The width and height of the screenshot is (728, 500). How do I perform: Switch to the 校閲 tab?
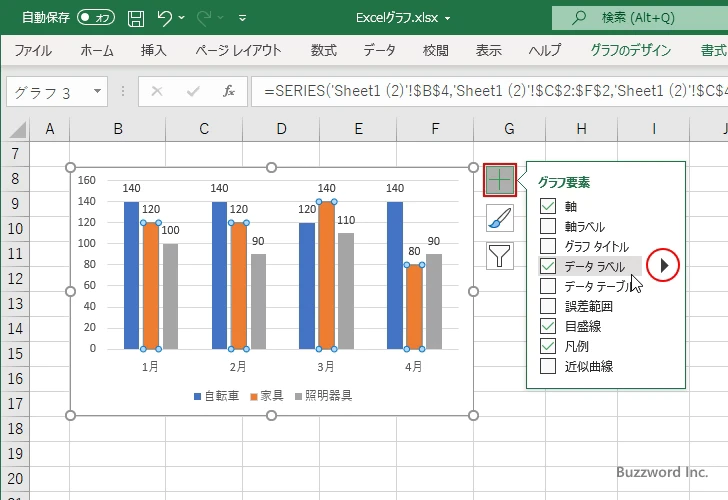click(436, 50)
